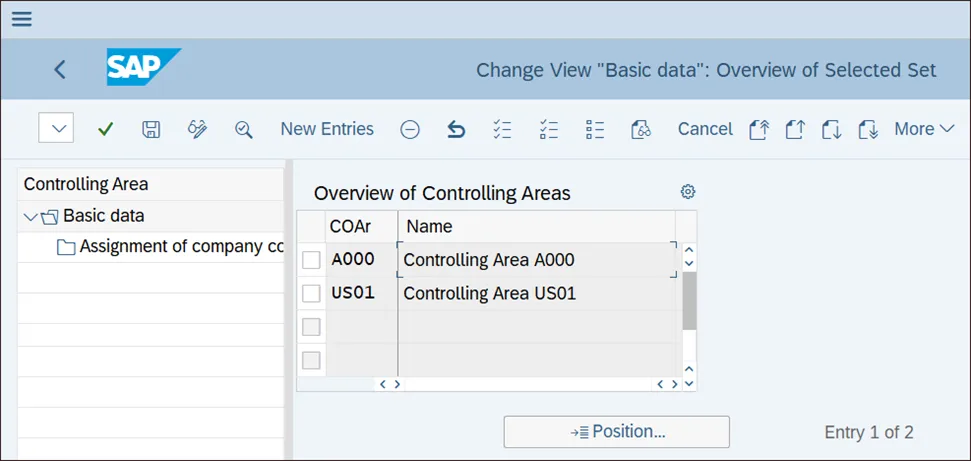This screenshot has height=461, width=971.
Task: Click the green checkmark Enter icon
Action: [105, 129]
